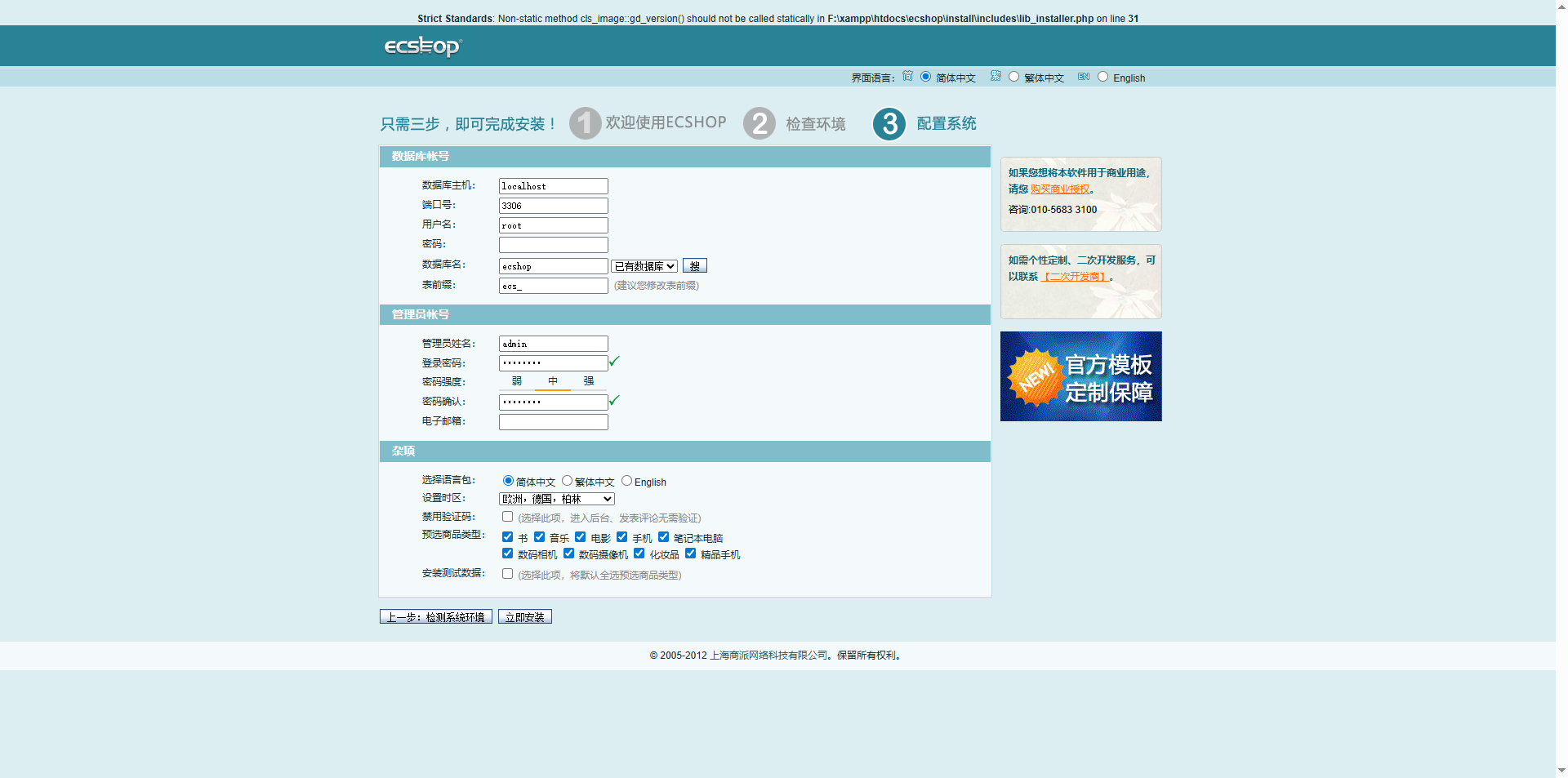Click the Traditional Chinese language flag icon
The height and width of the screenshot is (778, 1568).
tap(996, 76)
